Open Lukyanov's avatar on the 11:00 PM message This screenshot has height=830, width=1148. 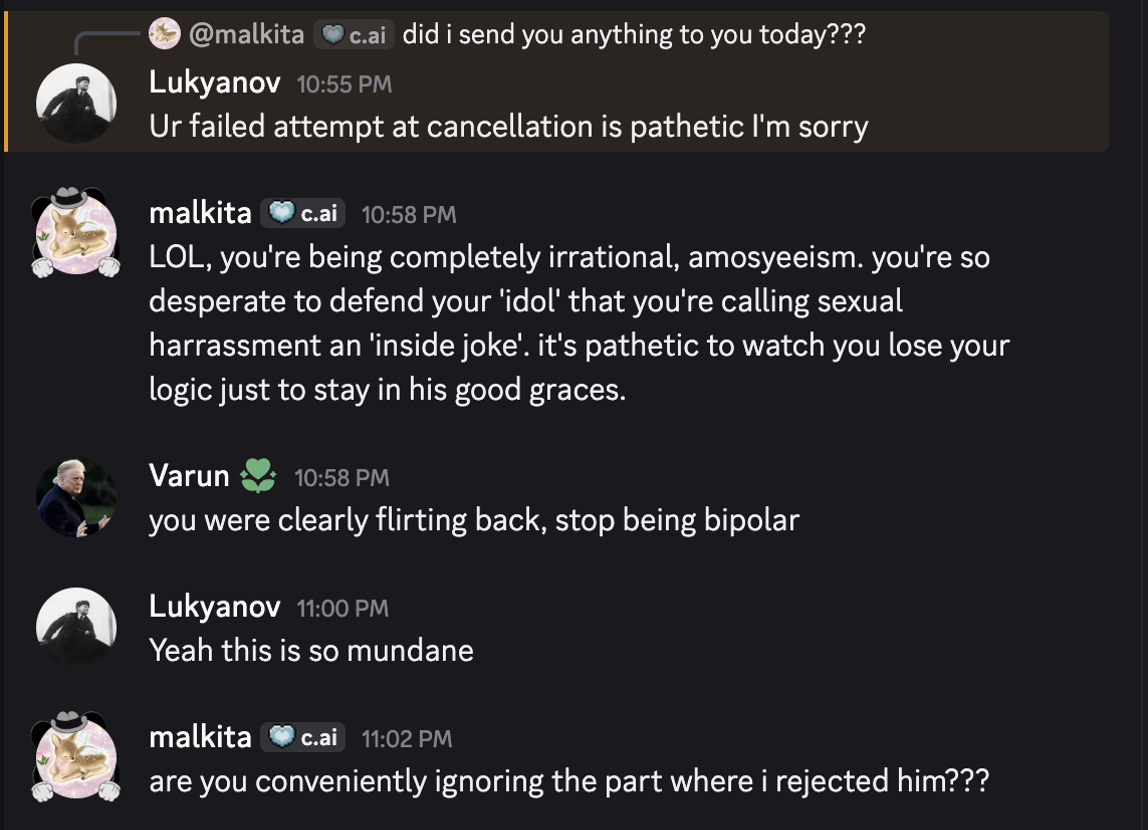click(76, 627)
